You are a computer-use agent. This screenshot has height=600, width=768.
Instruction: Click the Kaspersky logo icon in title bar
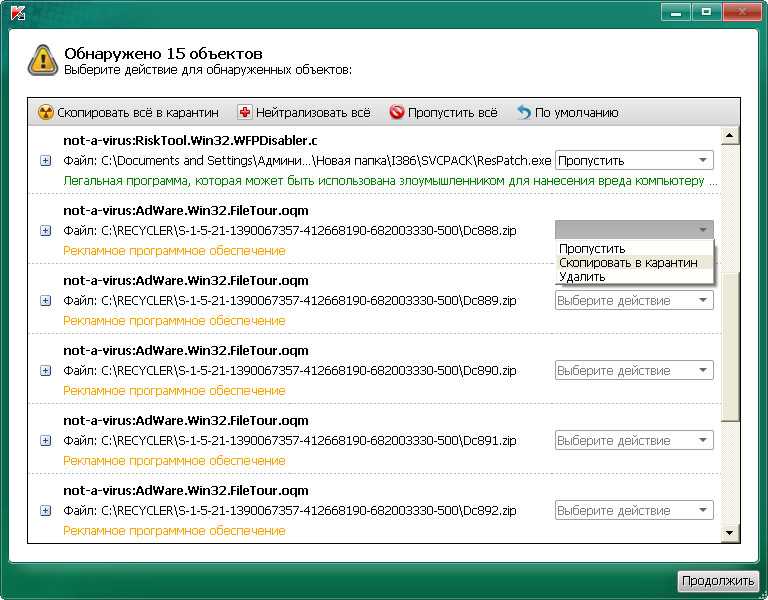pos(18,13)
